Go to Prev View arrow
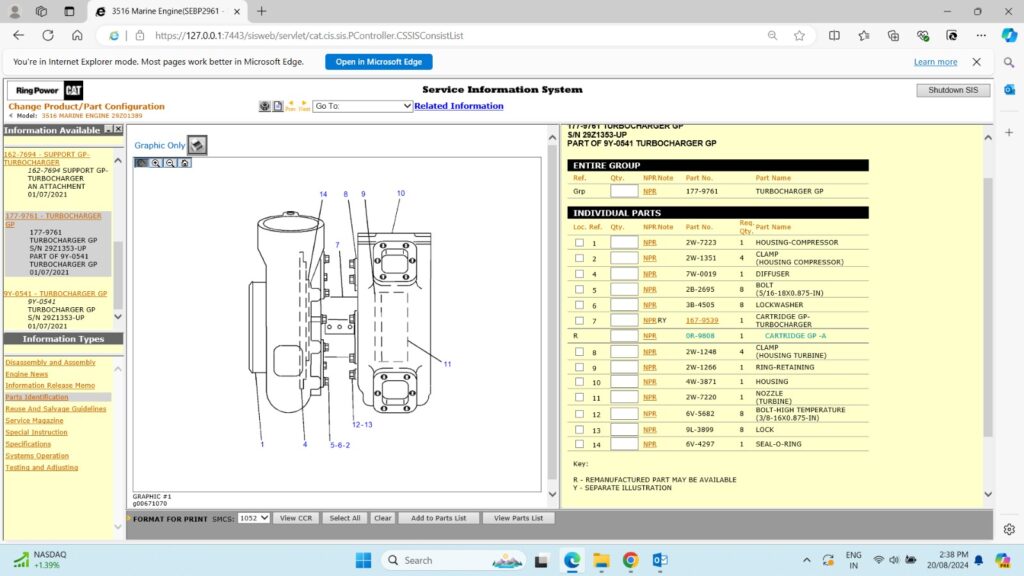1024x576 pixels. tap(291, 104)
